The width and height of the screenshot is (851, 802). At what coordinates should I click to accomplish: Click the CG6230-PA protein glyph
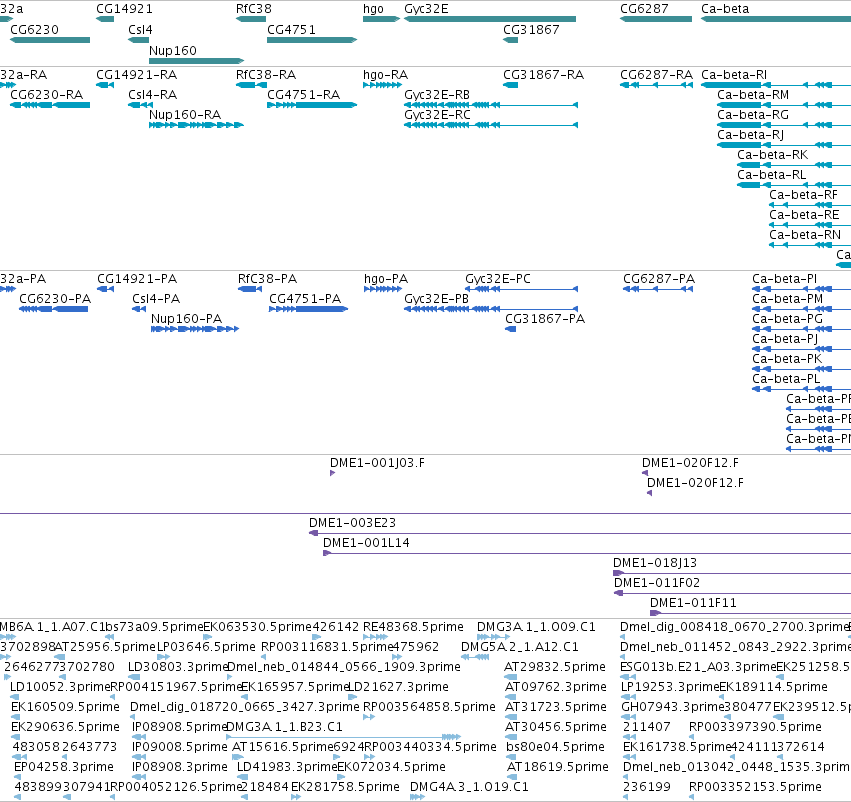53,309
